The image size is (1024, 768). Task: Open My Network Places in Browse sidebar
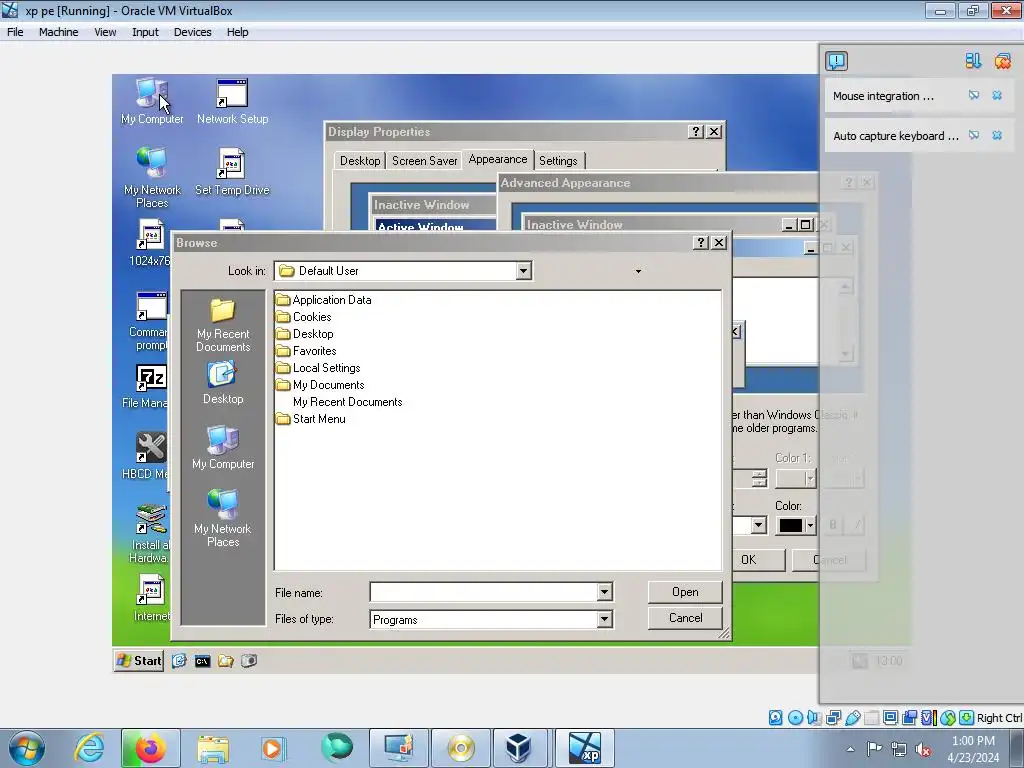[223, 518]
